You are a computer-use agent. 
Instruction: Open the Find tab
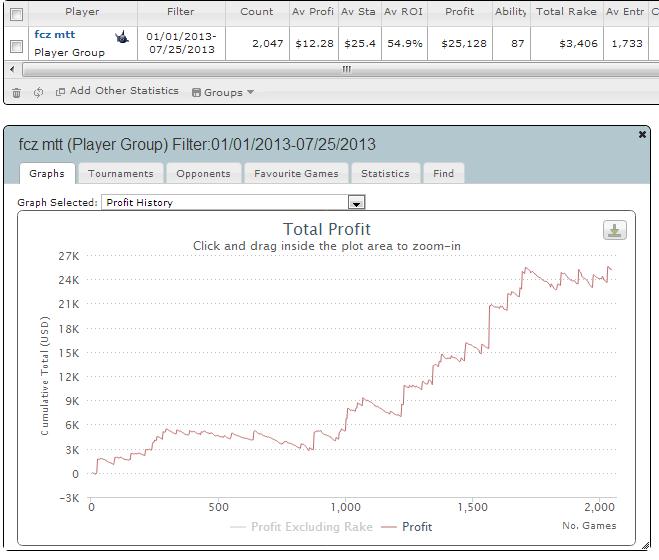[x=444, y=174]
